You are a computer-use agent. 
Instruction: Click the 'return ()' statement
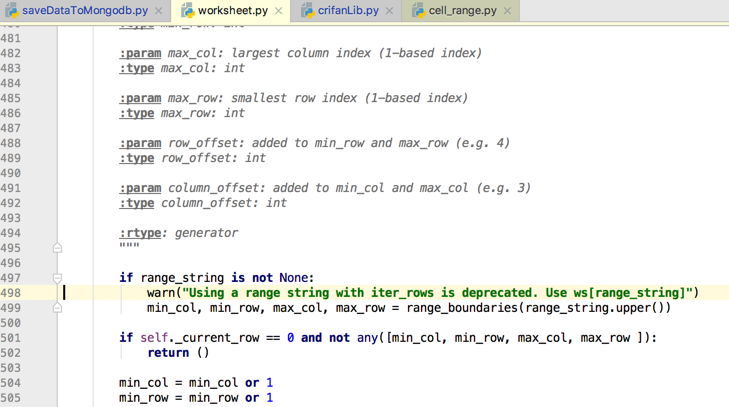[179, 353]
